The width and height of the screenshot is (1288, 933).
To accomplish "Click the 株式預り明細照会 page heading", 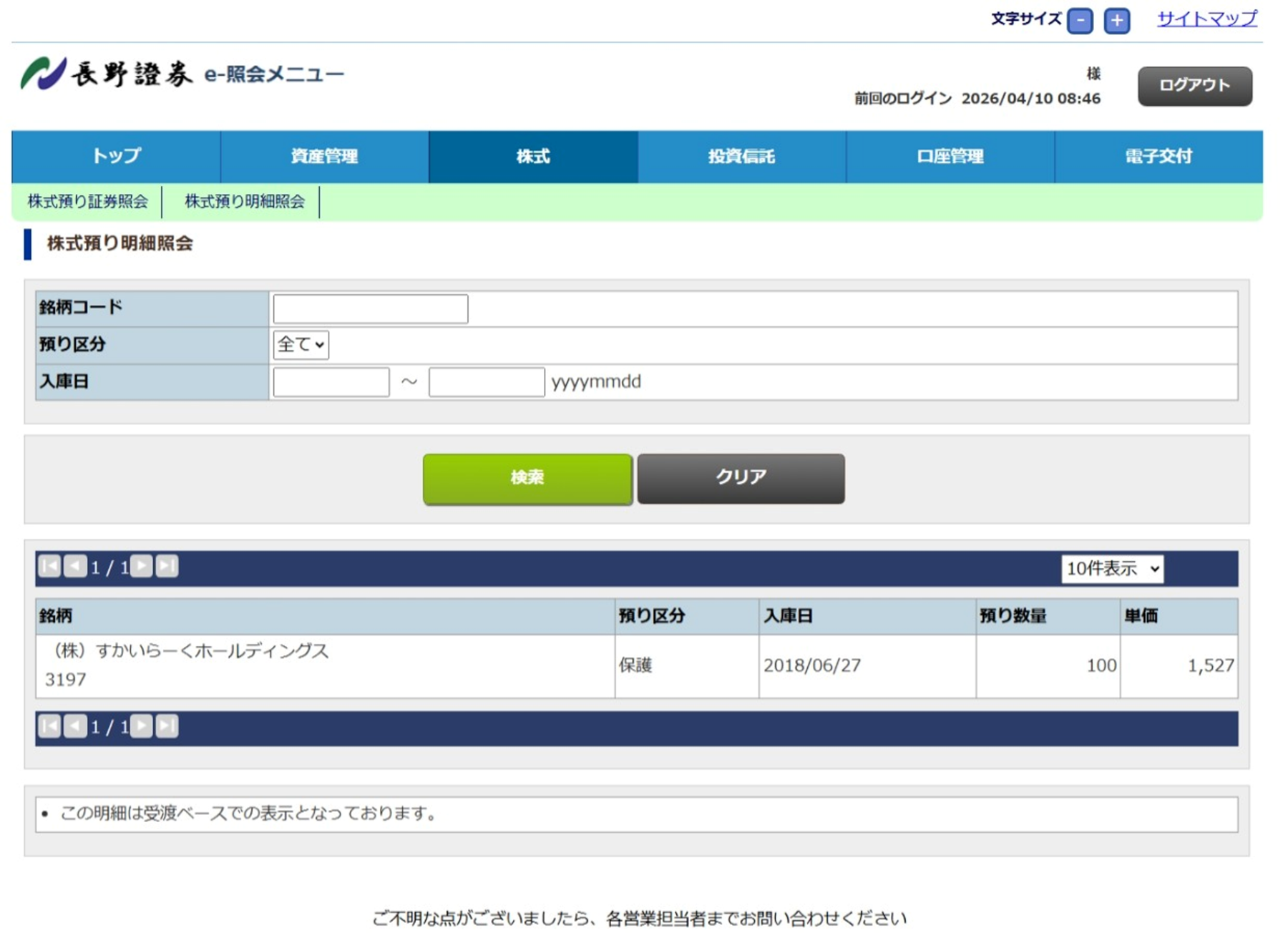I will coord(120,244).
